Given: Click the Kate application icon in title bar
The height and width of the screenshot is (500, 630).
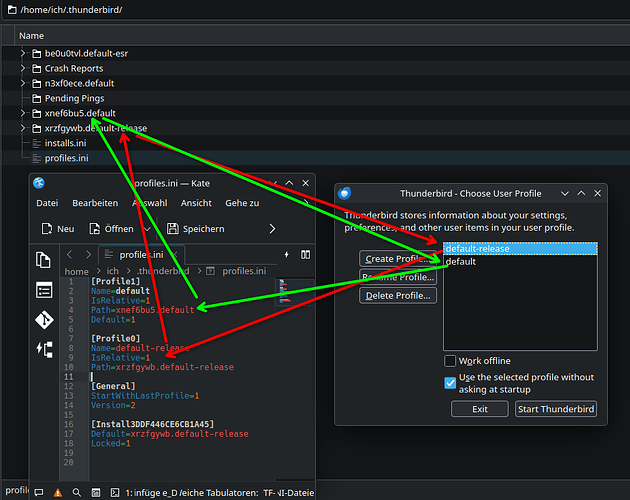Looking at the screenshot, I should pos(39,183).
